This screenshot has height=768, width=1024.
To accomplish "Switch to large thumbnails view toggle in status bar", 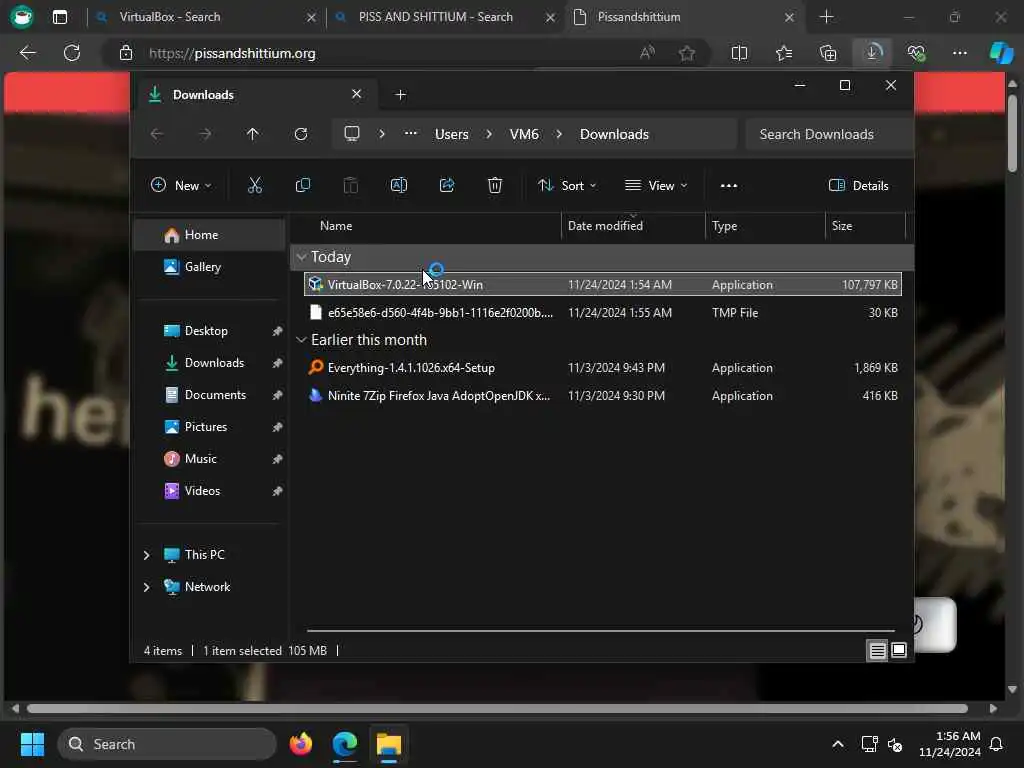I will 899,650.
